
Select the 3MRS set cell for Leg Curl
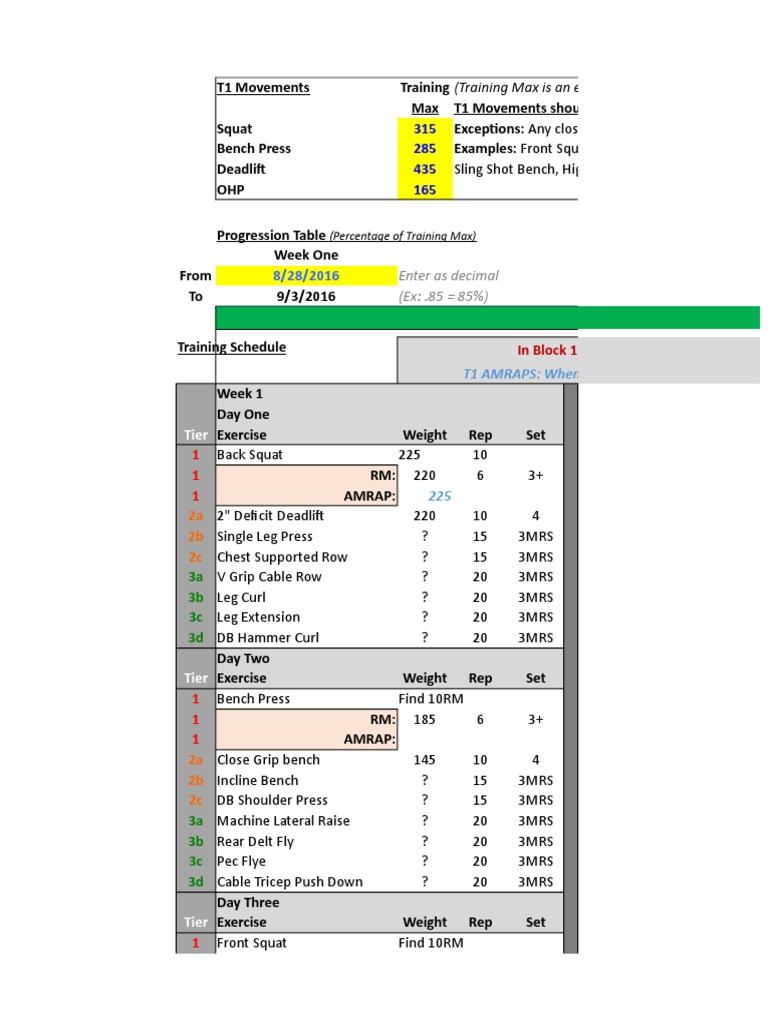[x=536, y=598]
